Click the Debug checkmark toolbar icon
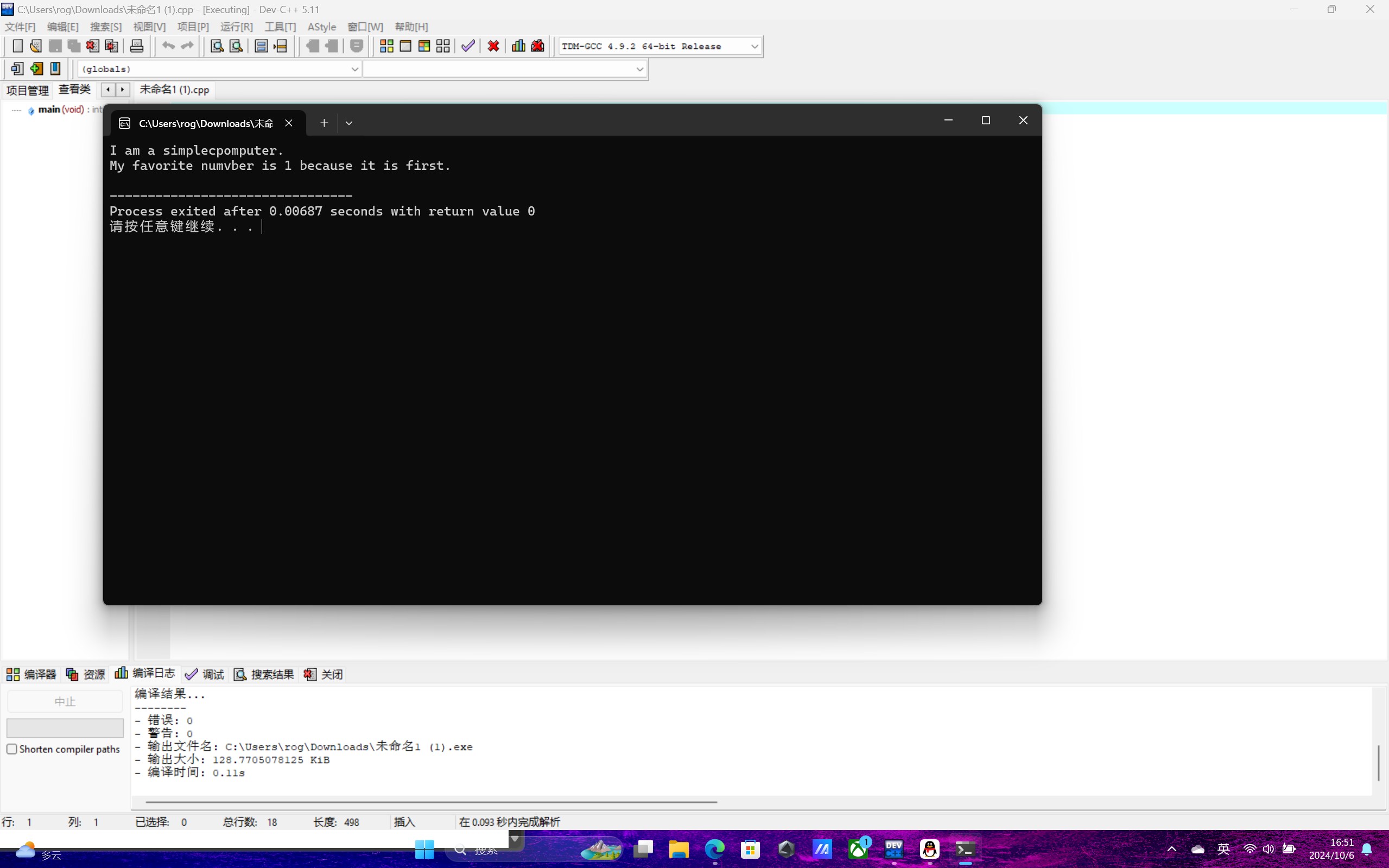1389x868 pixels. coord(468,46)
